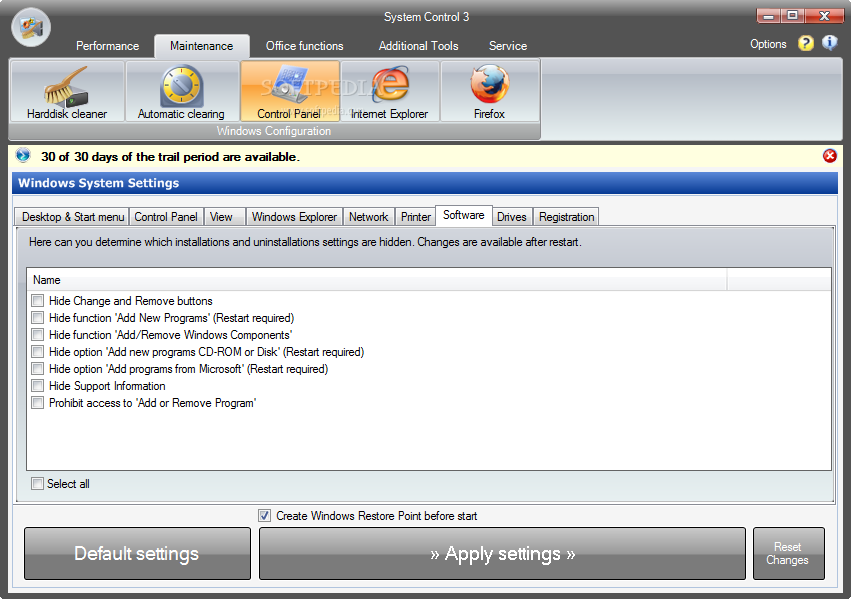
Task: Click the System Control application logo
Action: tap(31, 27)
